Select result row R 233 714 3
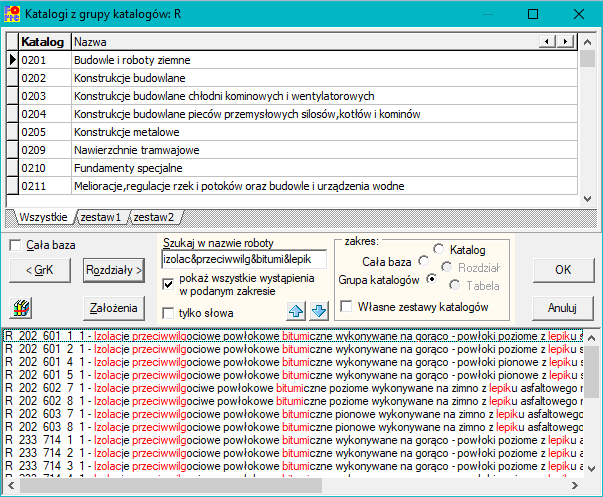This screenshot has height=497, width=603. pyautogui.click(x=293, y=466)
